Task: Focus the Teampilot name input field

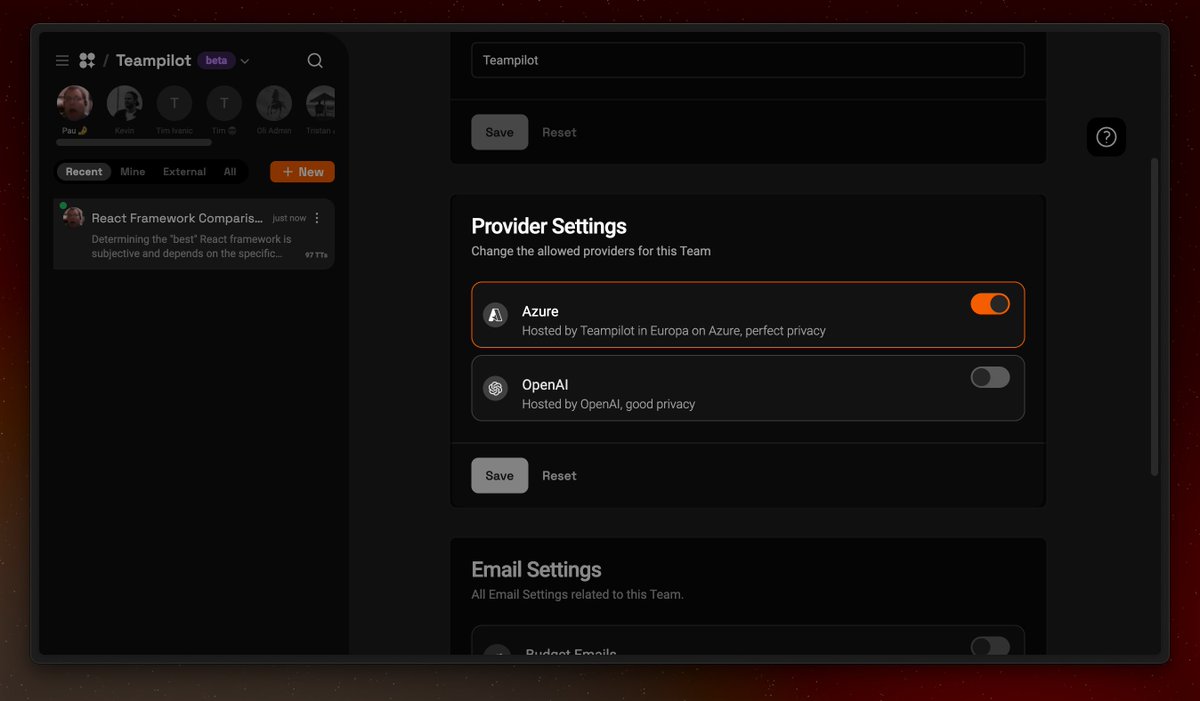Action: [748, 60]
